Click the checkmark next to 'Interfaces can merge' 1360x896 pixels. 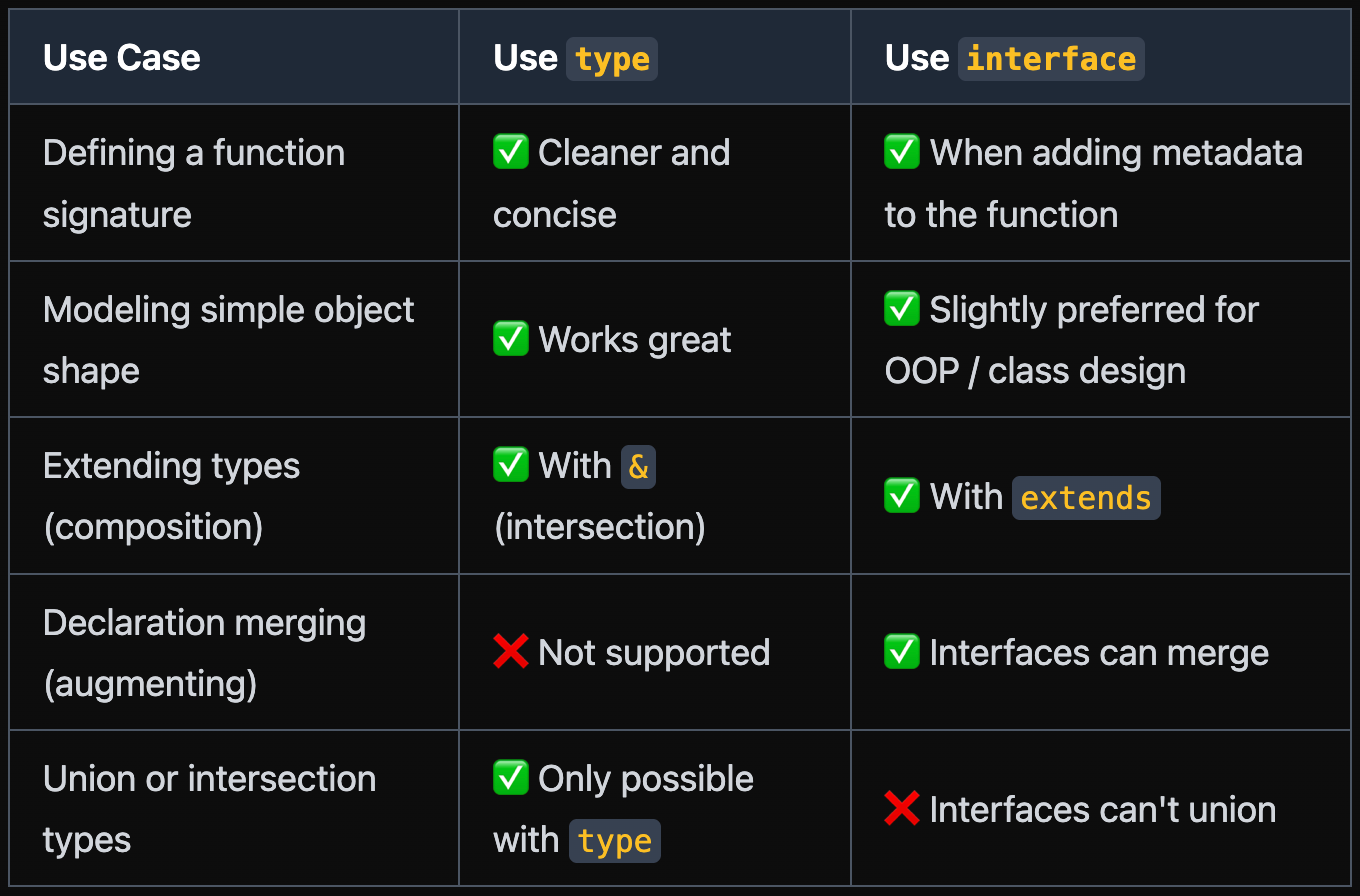[x=902, y=652]
